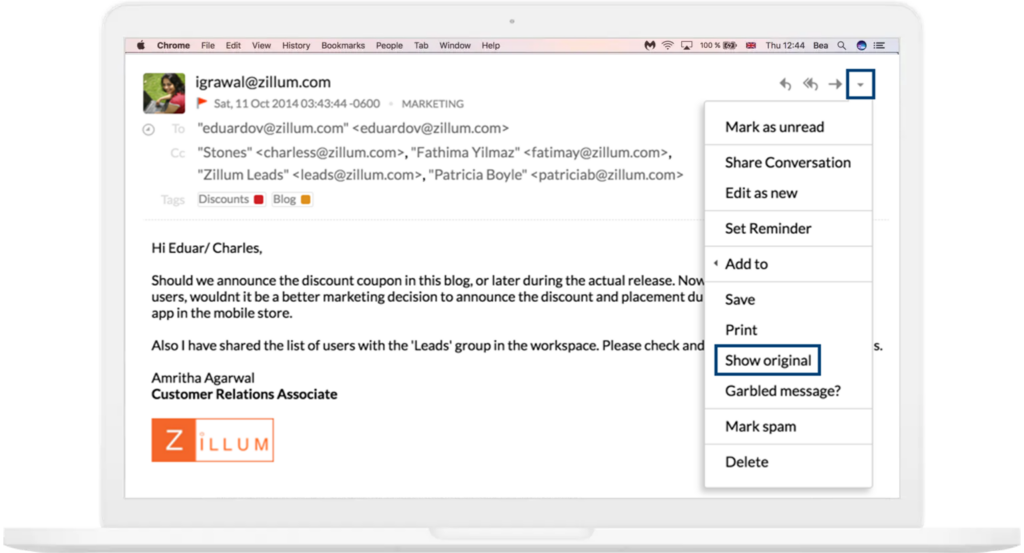This screenshot has width=1024, height=553.
Task: Click the Forward arrow icon
Action: pyautogui.click(x=835, y=84)
